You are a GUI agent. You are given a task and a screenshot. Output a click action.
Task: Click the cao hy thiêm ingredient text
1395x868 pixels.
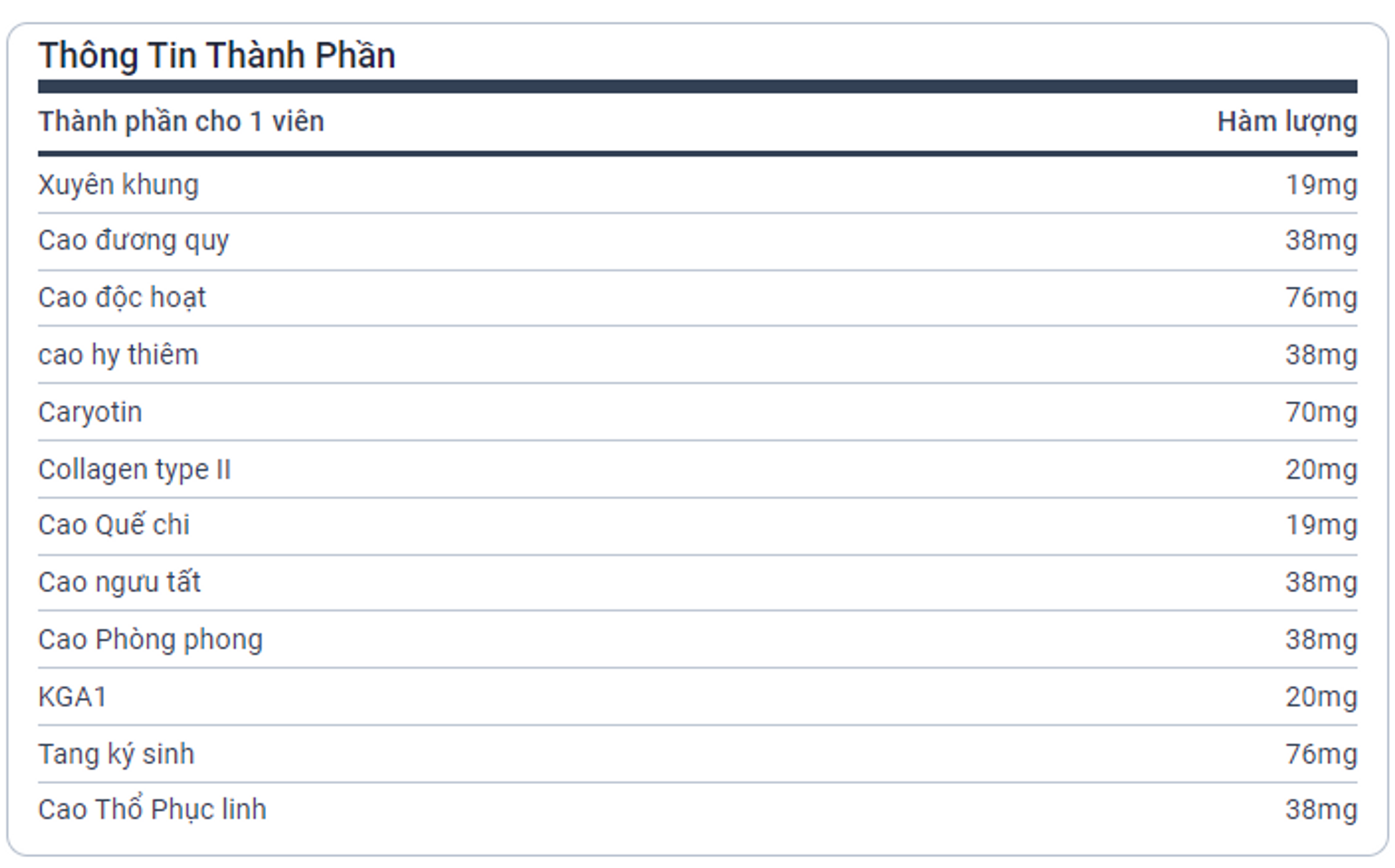click(x=118, y=354)
